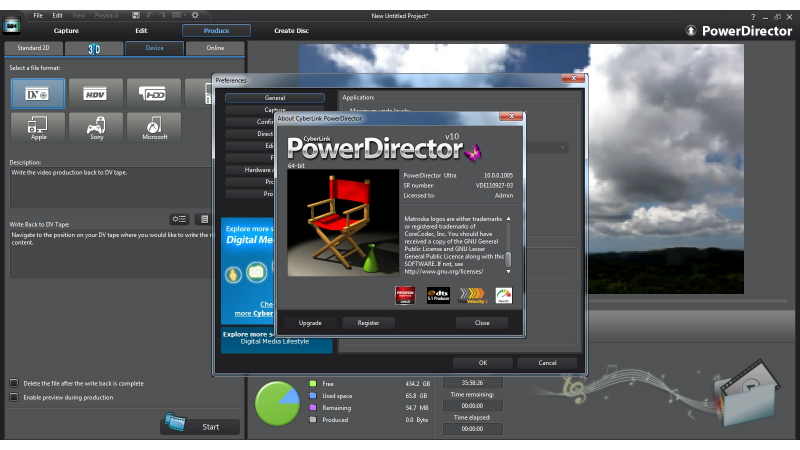Click the PowerDirector app logo icon
The image size is (800, 450).
coord(11,25)
